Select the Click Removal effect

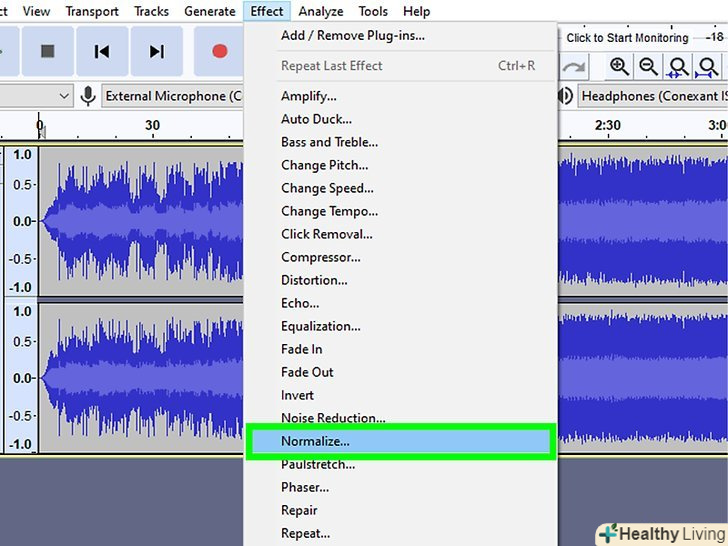tap(401, 234)
